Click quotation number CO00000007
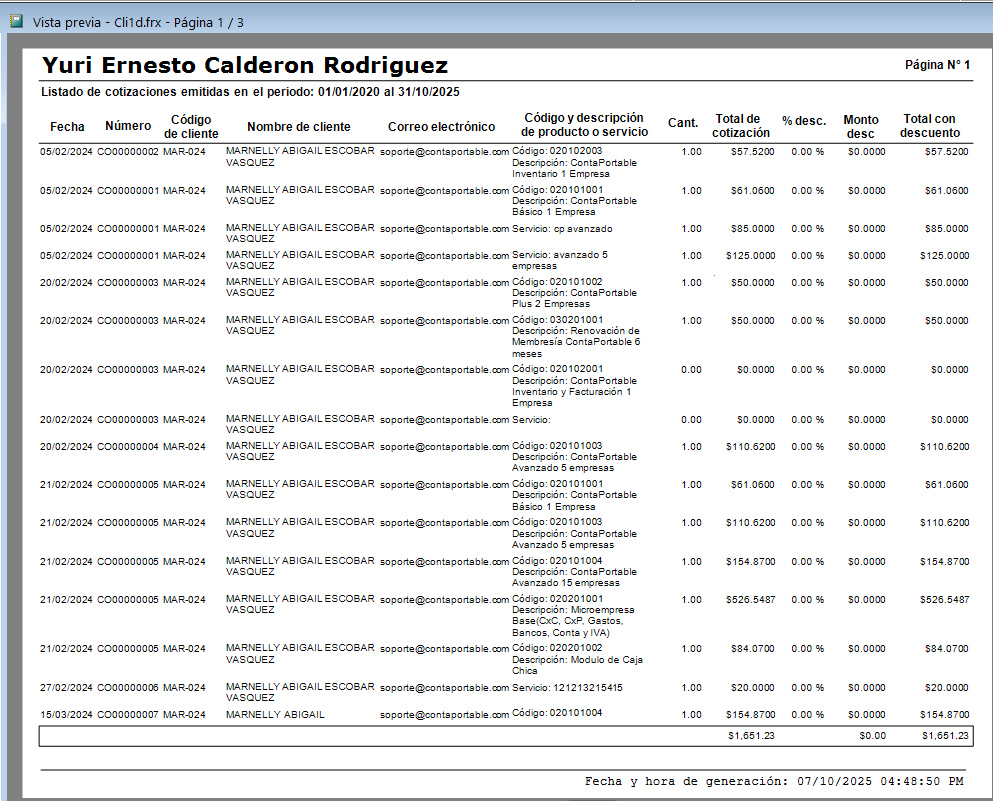The width and height of the screenshot is (993, 801). point(128,715)
